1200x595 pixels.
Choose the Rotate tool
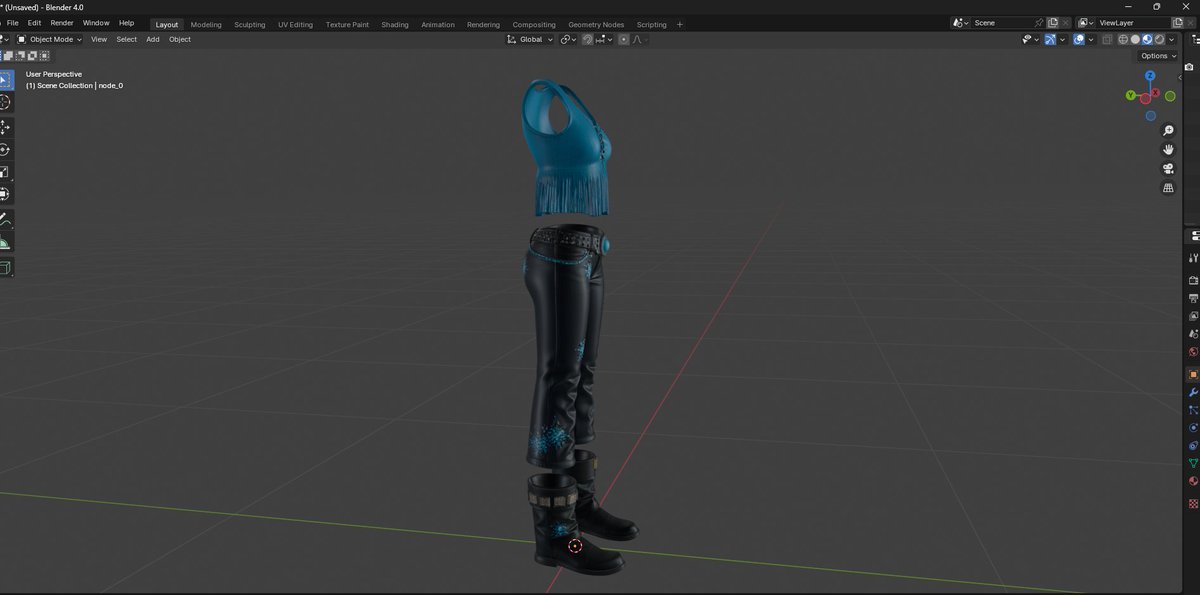coord(5,149)
